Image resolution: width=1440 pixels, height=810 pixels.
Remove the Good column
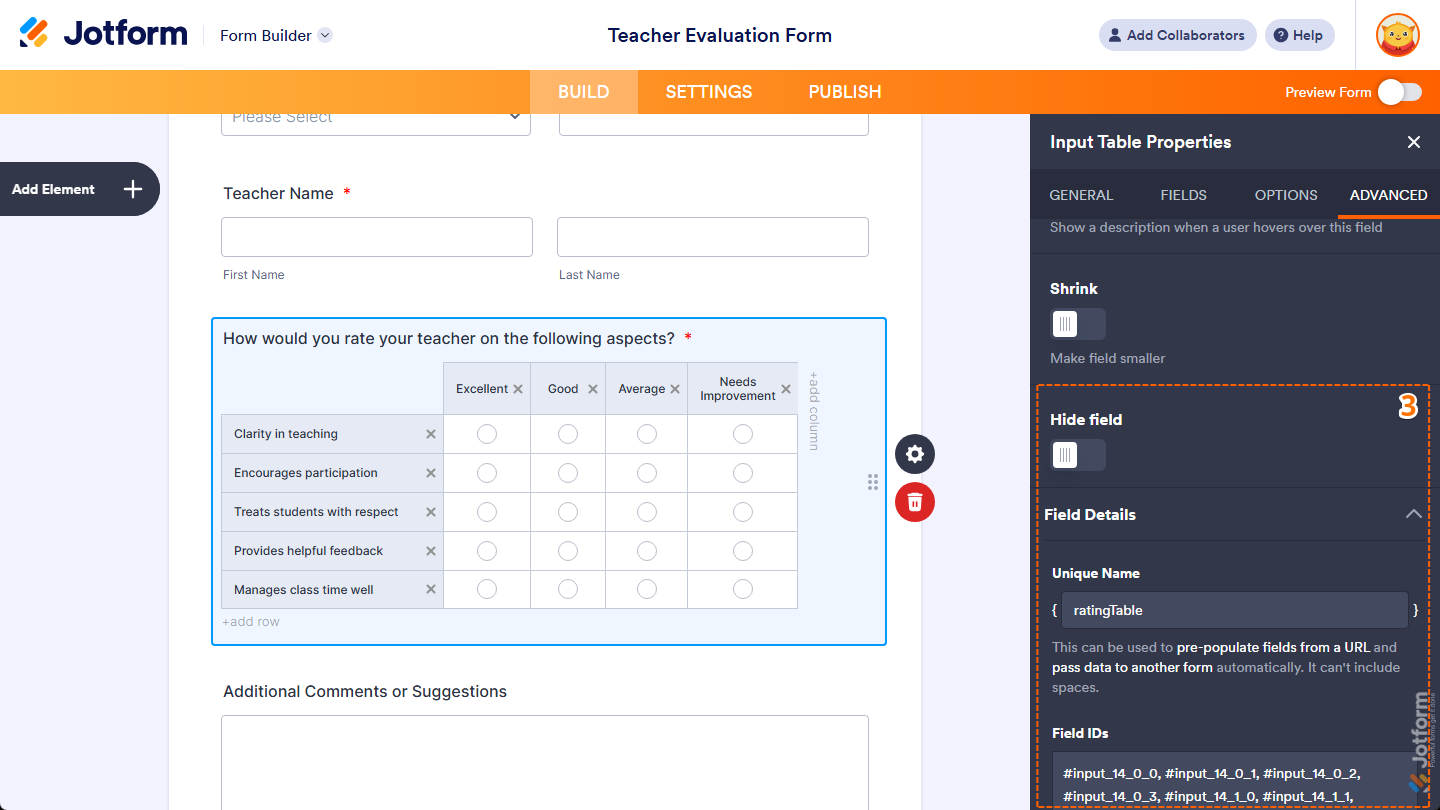pos(593,389)
